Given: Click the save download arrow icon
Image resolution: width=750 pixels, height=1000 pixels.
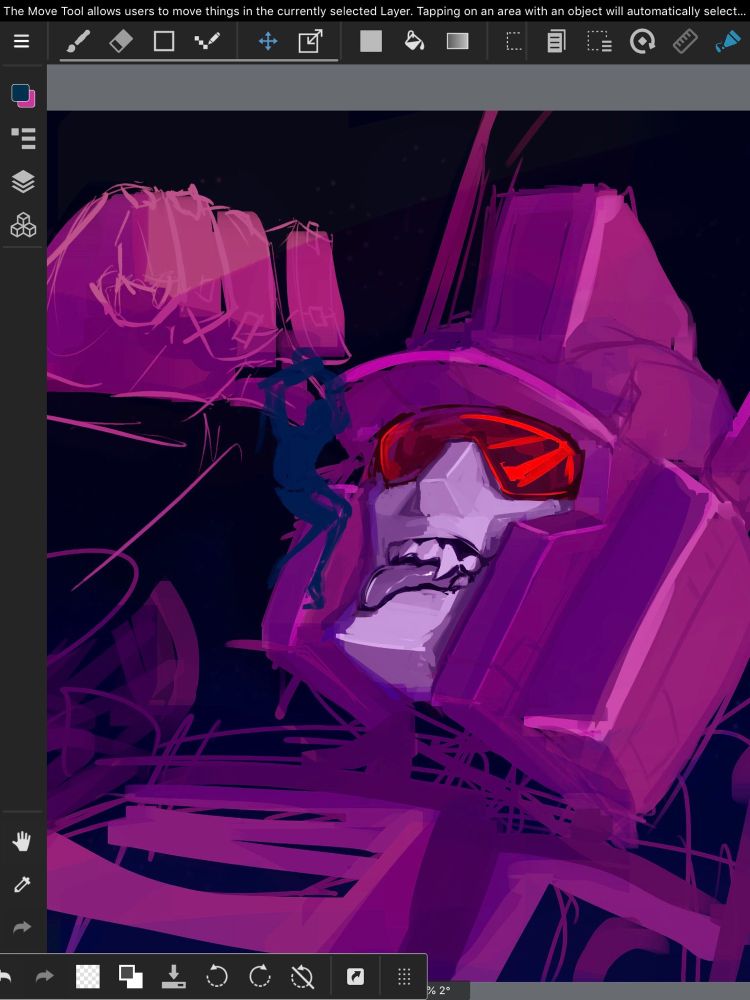Looking at the screenshot, I should pos(173,976).
